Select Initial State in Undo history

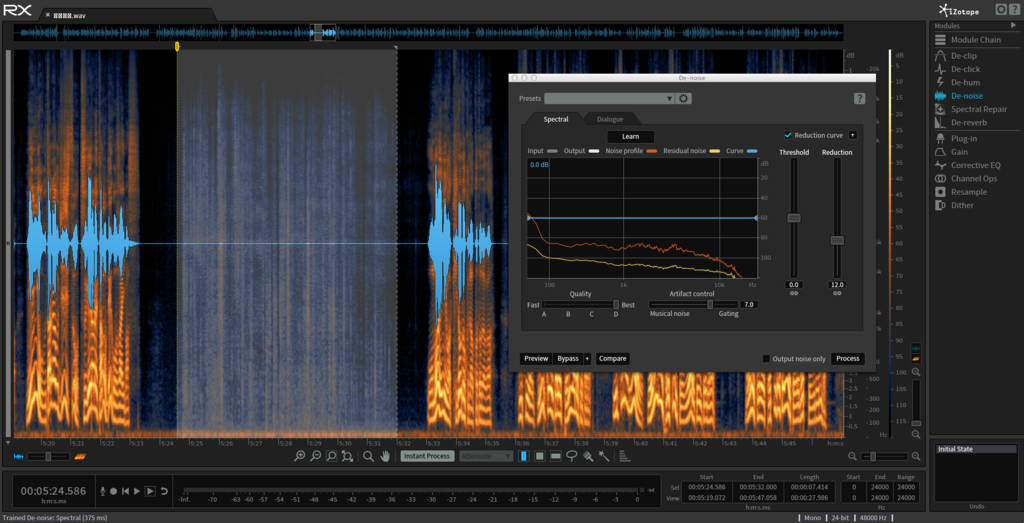click(x=976, y=449)
